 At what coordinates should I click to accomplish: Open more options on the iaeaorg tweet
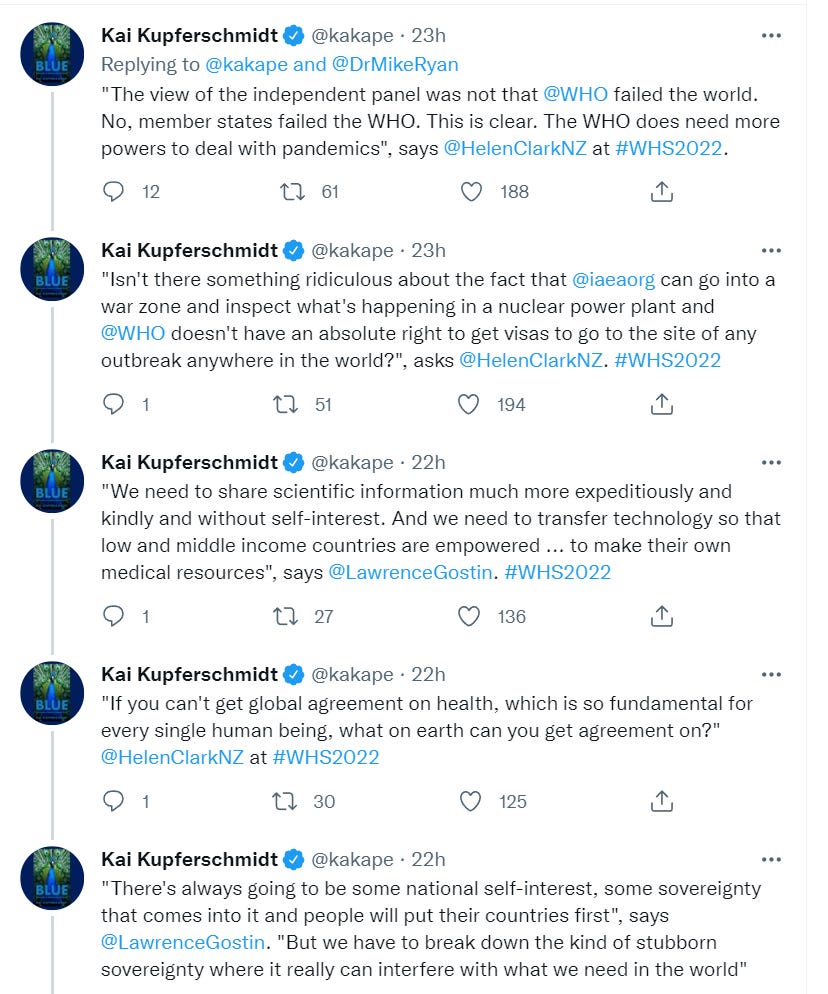771,250
